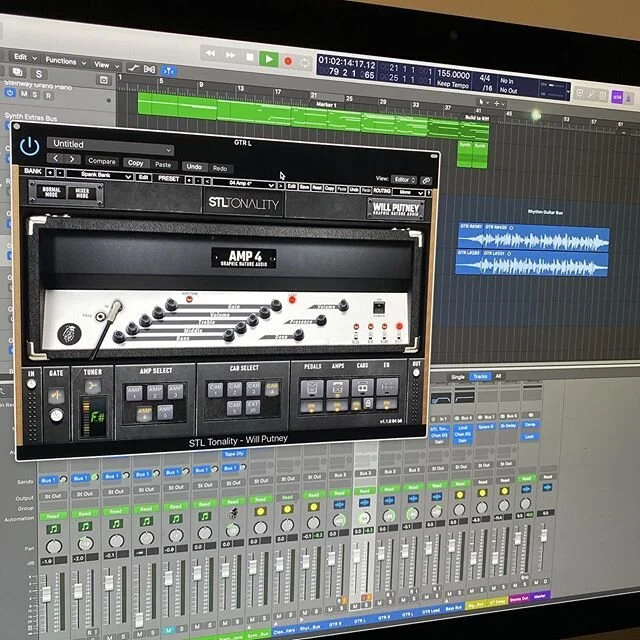The width and height of the screenshot is (640, 640).
Task: Toggle the cab lock padlock icon
Action: click(x=368, y=404)
